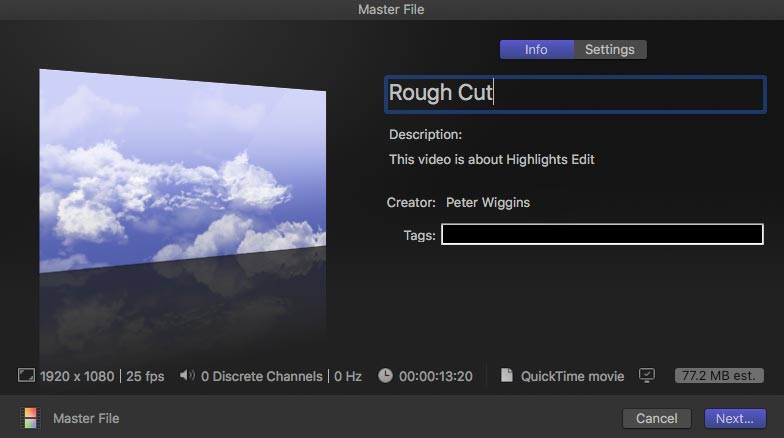
Task: Click the 25 fps frame rate text
Action: 145,376
